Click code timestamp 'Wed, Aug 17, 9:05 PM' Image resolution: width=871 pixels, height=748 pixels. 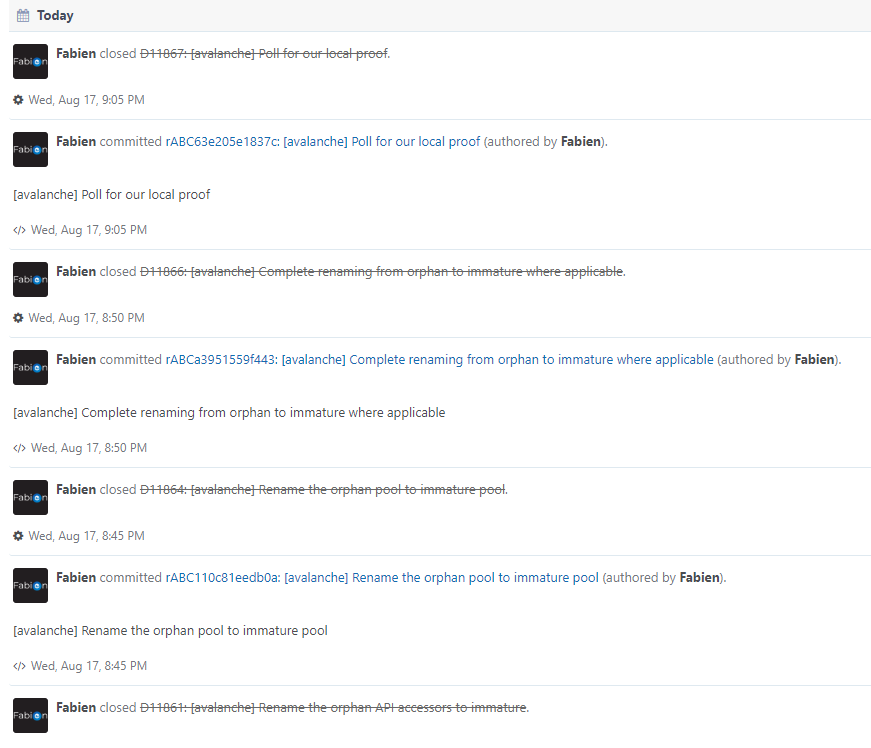89,230
